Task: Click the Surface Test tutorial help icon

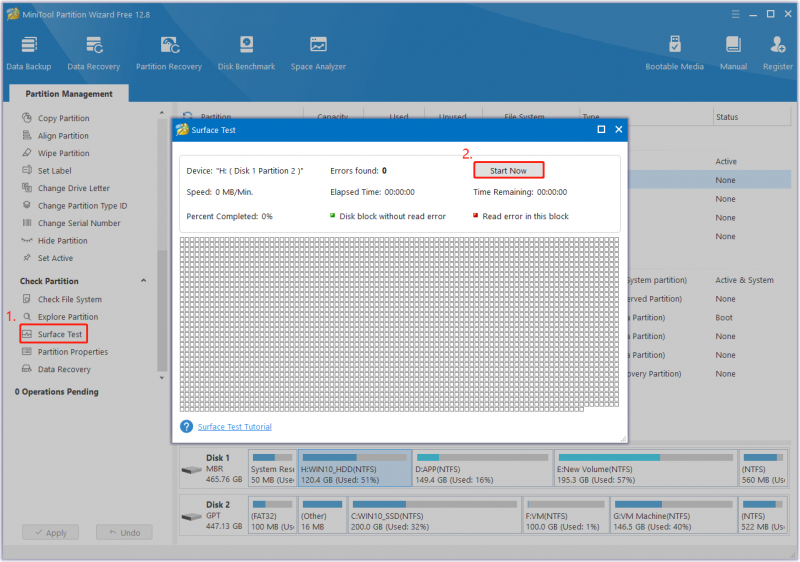Action: coord(186,426)
